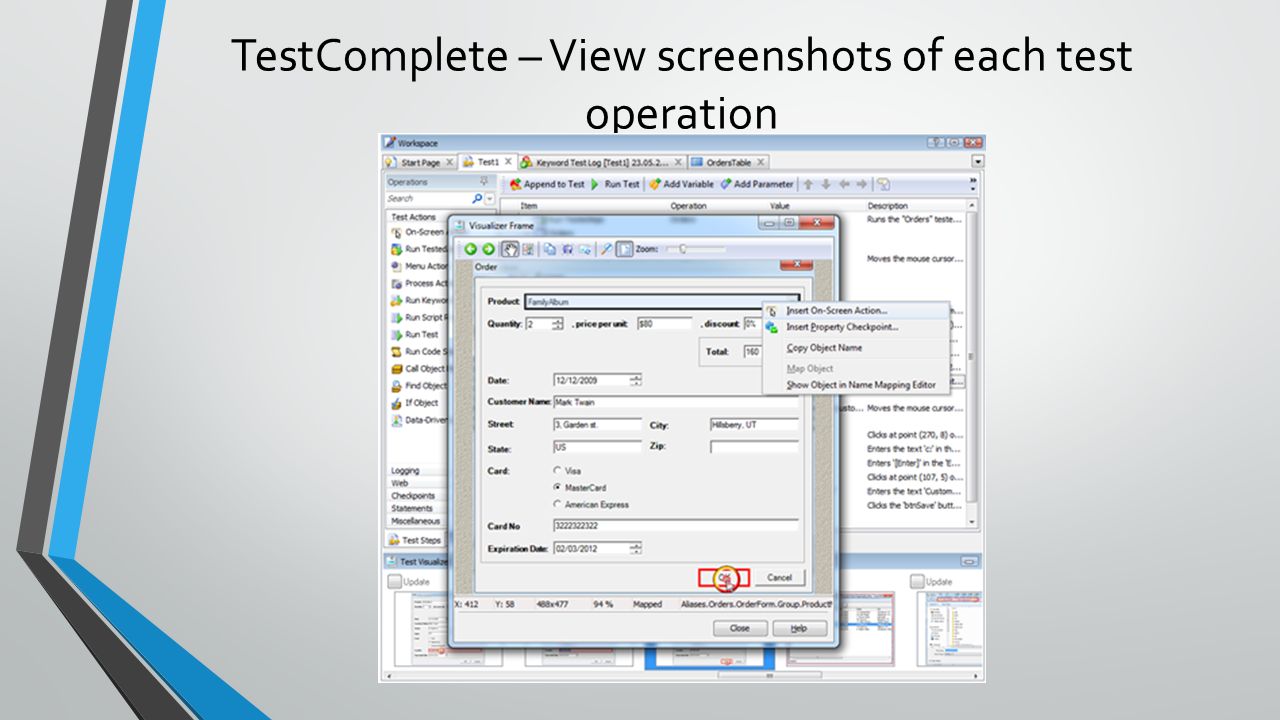Switch to the Keyword Test Log tab
Screen dimensions: 1280x720
(x=603, y=162)
